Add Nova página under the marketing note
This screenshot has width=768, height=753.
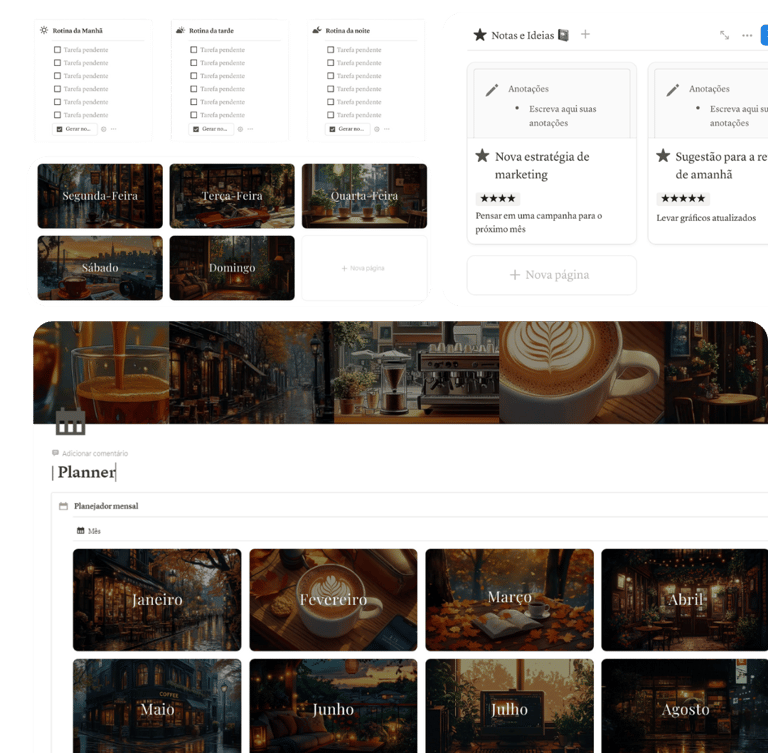[552, 275]
